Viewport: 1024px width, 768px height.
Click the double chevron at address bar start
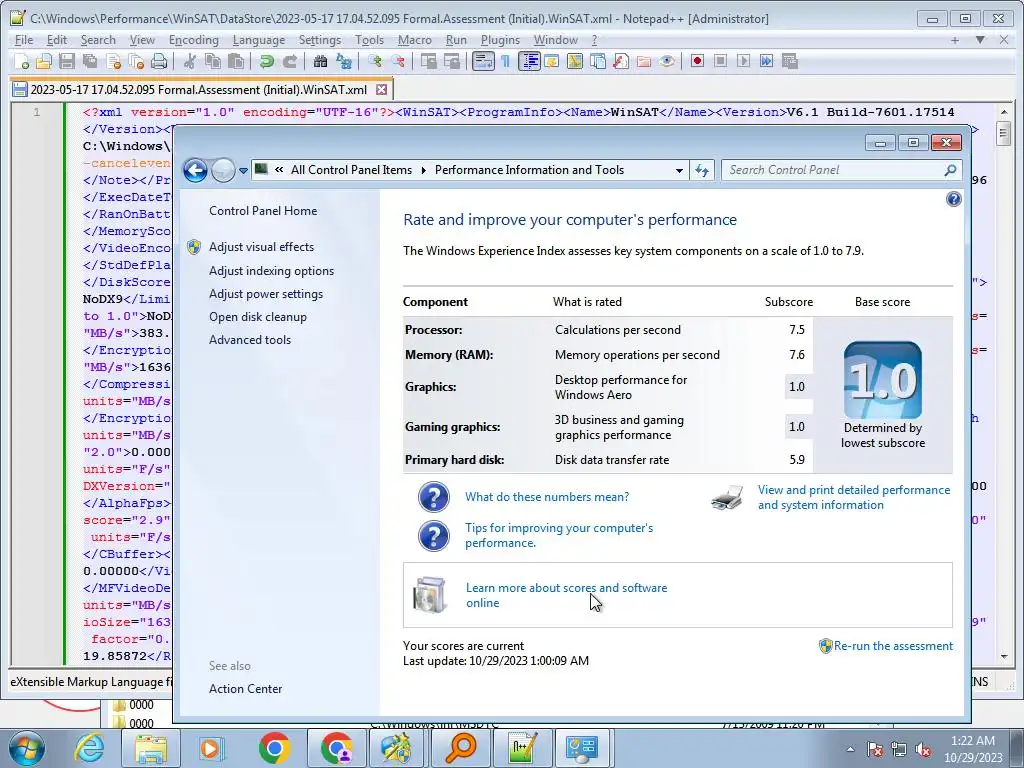[x=279, y=170]
